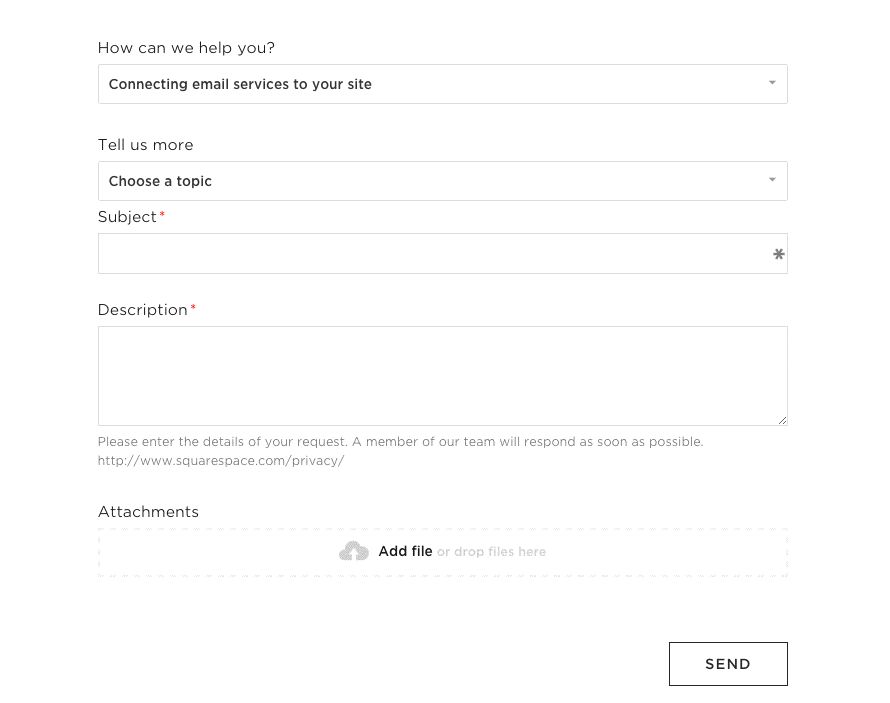The height and width of the screenshot is (703, 890).
Task: Click the arrow of the help topic dropdown
Action: pos(772,83)
